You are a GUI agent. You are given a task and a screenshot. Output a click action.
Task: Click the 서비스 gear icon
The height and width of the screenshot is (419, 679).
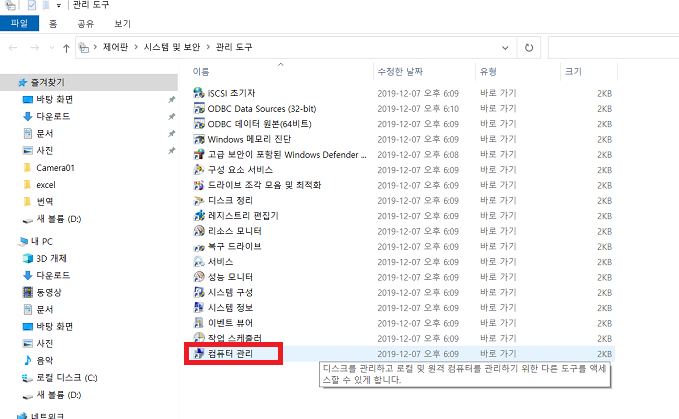coord(199,262)
